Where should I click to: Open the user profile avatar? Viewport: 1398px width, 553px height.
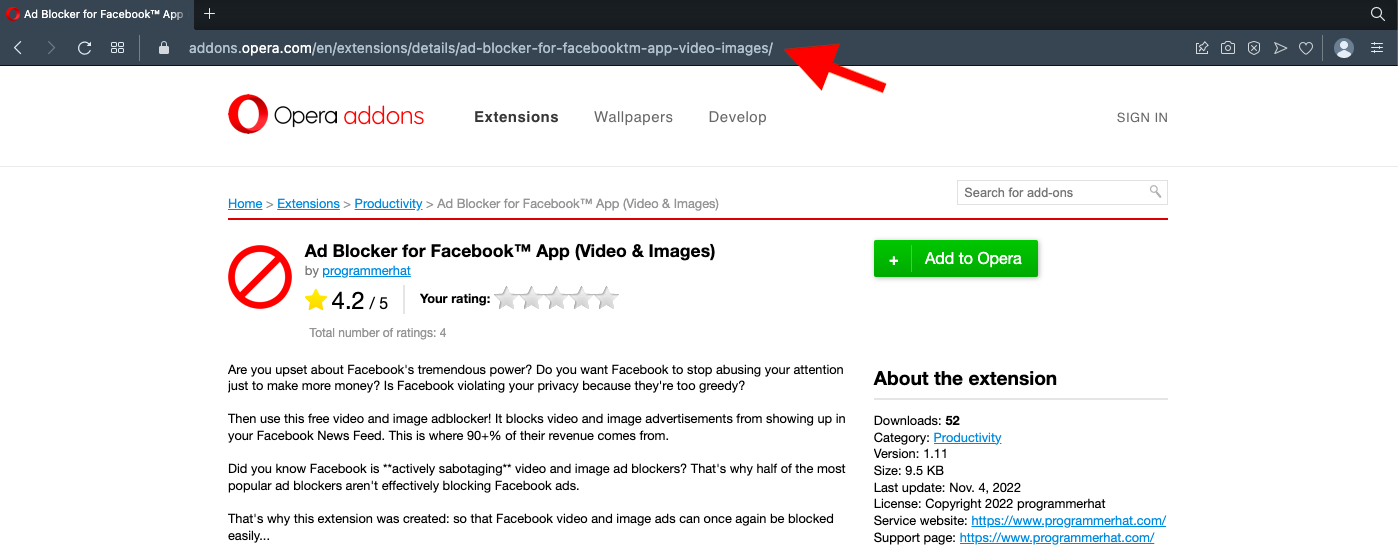1344,48
